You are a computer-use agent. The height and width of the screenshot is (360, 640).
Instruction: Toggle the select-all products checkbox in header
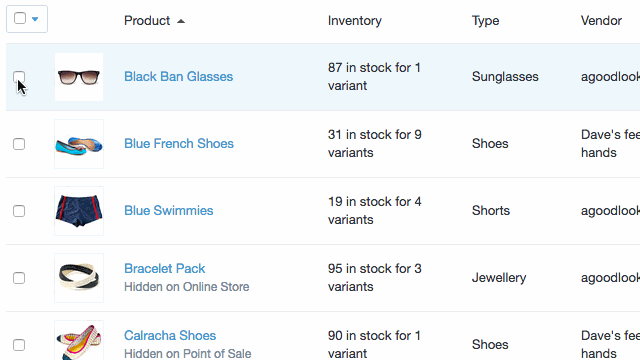click(20, 18)
